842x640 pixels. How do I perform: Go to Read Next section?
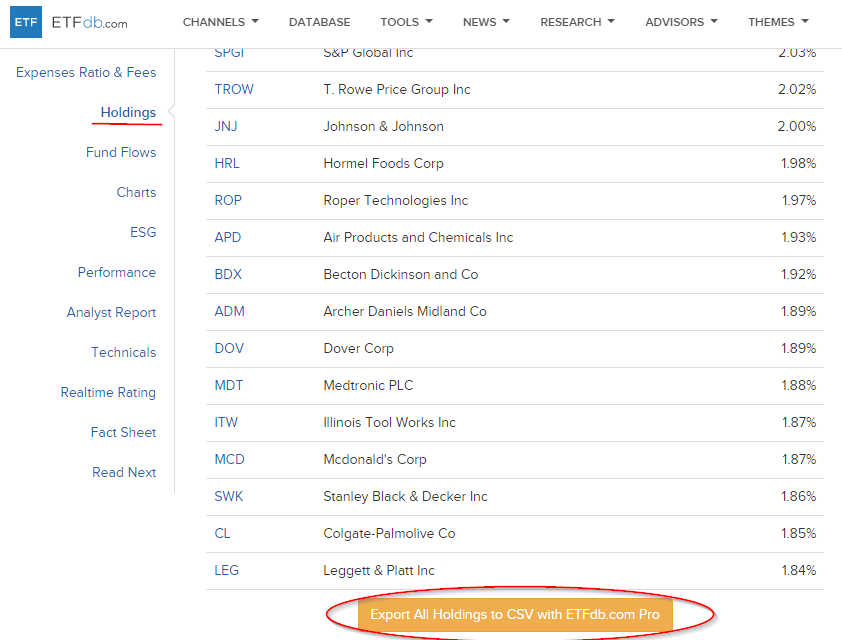point(124,472)
